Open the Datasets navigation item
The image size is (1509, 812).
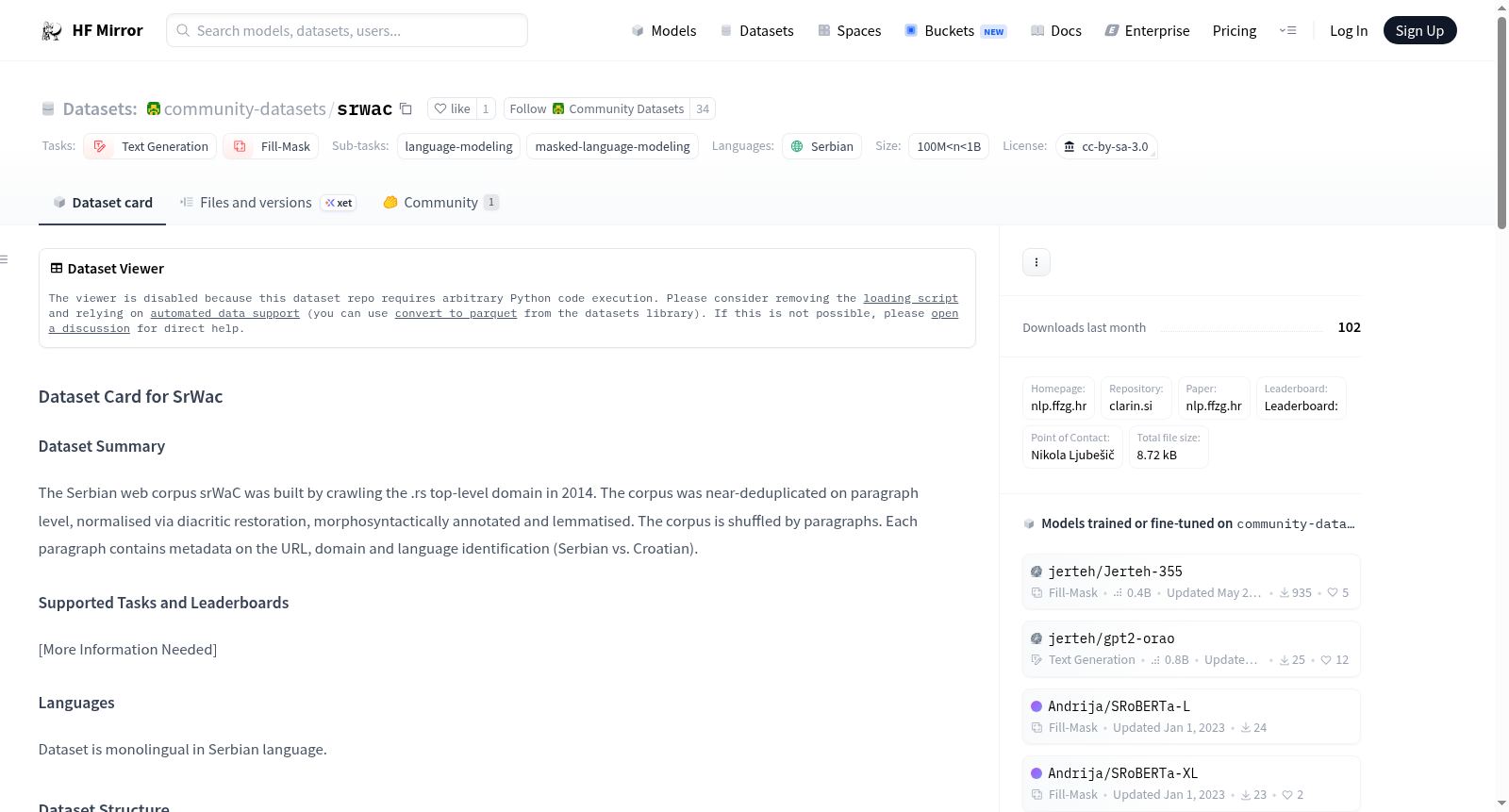point(756,31)
